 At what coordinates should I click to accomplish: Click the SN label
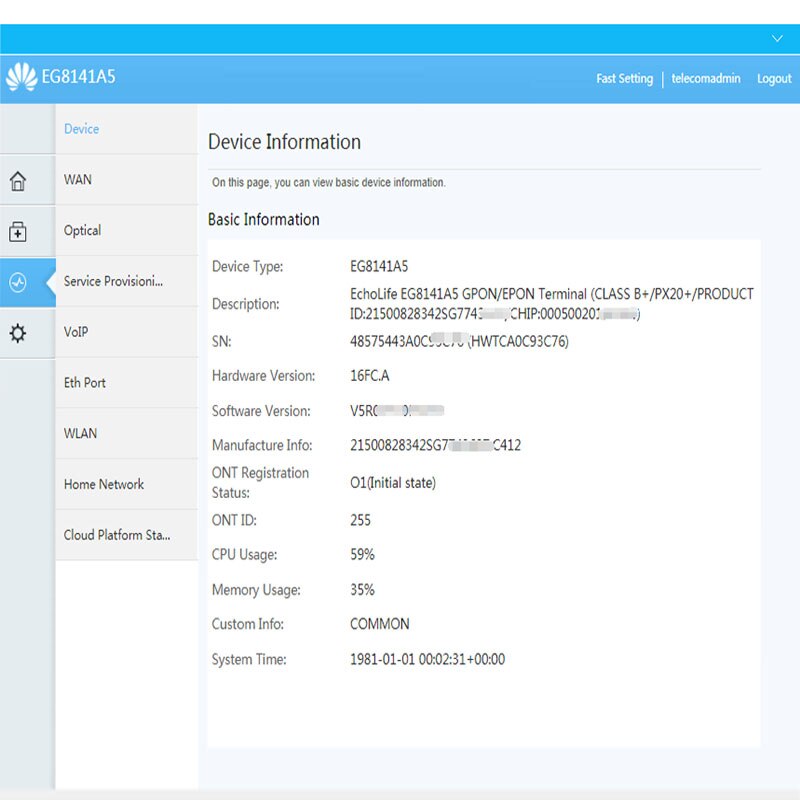(x=221, y=341)
